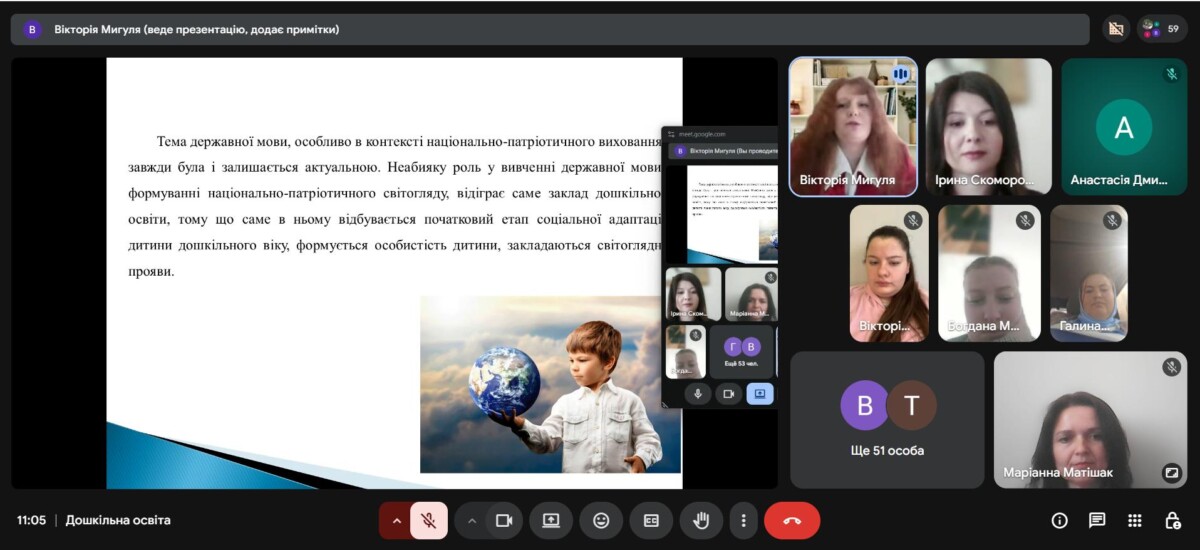Turn on closed captions
Viewport: 1200px width, 550px height.
coord(651,521)
